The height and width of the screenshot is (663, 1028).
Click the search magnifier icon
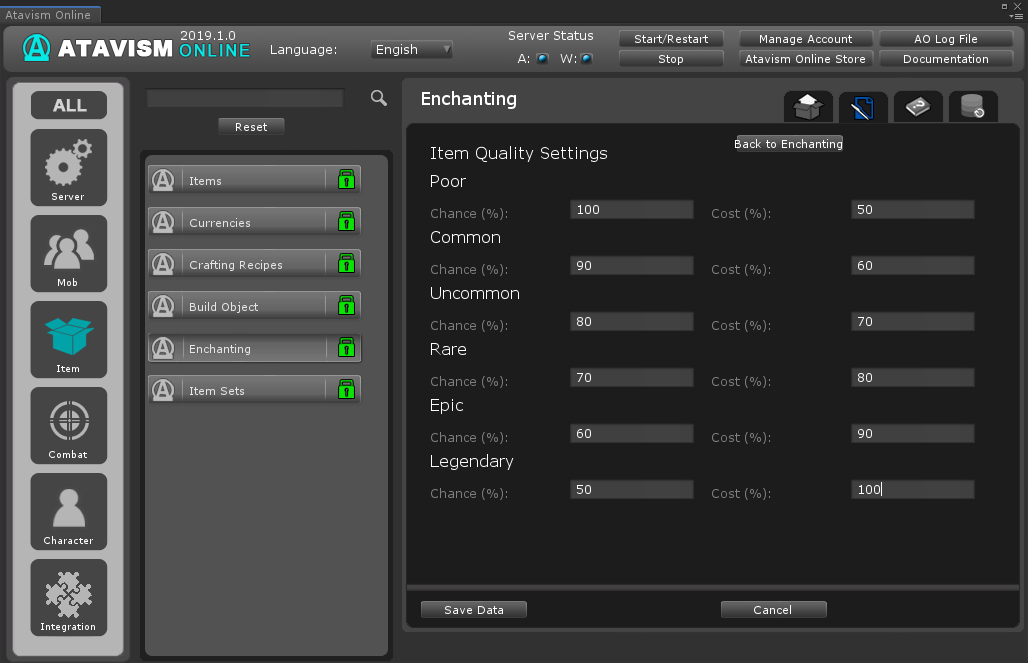379,97
